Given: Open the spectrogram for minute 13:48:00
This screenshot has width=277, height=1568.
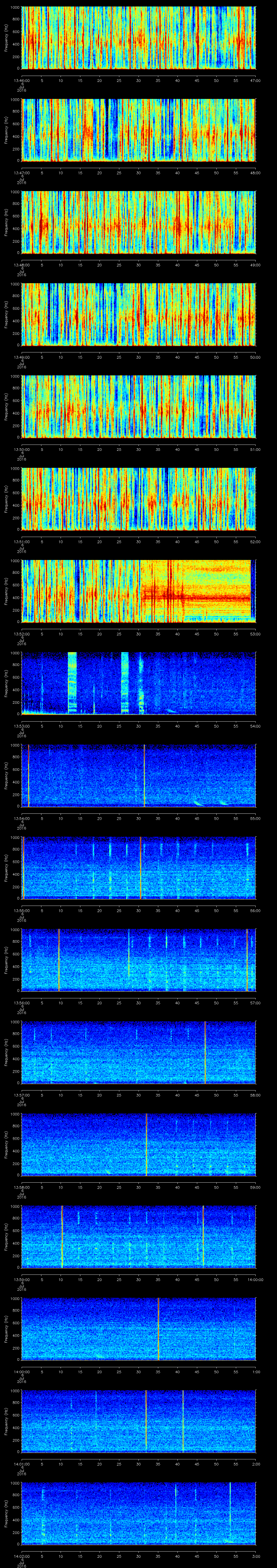Looking at the screenshot, I should coord(139,222).
